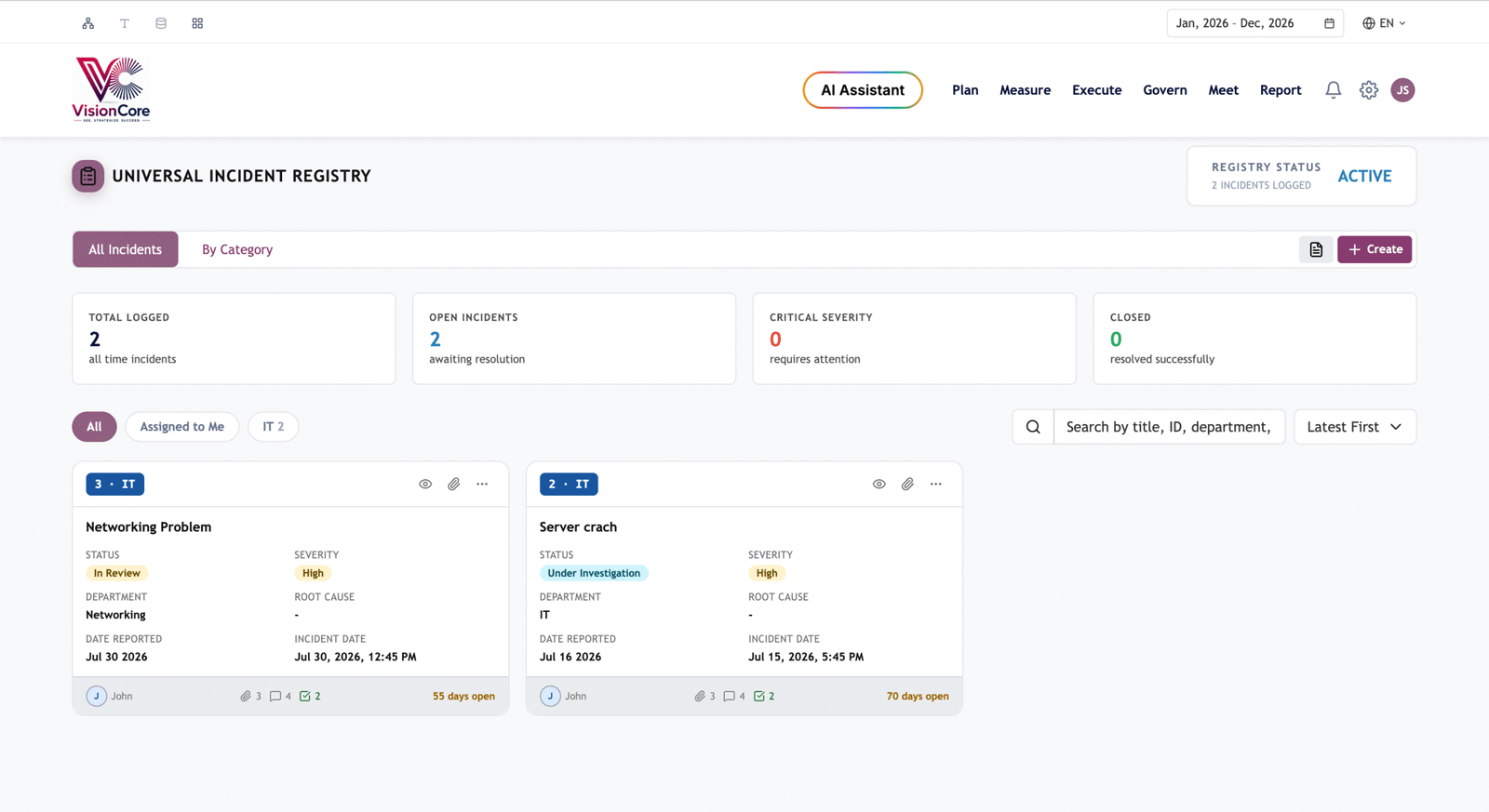Open the database icon in top bar
This screenshot has height=812, width=1489.
tap(161, 23)
